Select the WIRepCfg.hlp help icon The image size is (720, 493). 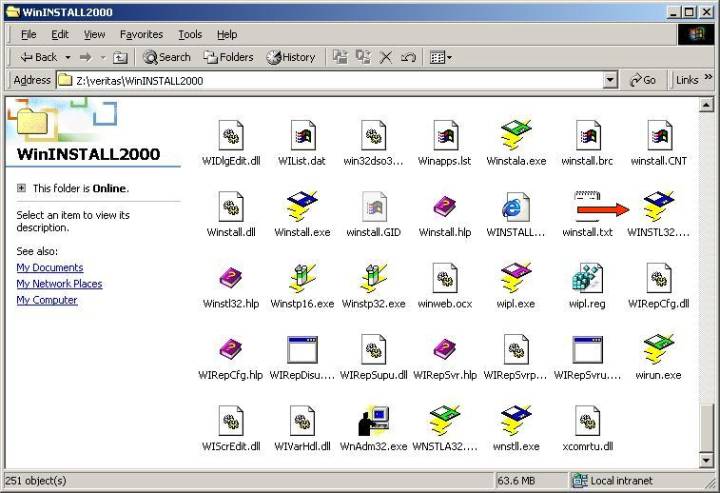pyautogui.click(x=231, y=349)
